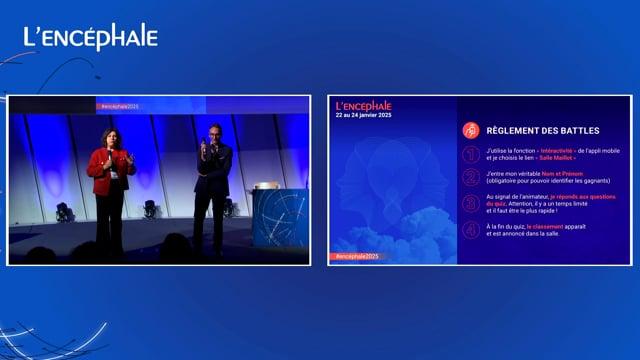This screenshot has width=640, height=360.
Task: Click the blue podium on the stage
Action: coord(280,217)
